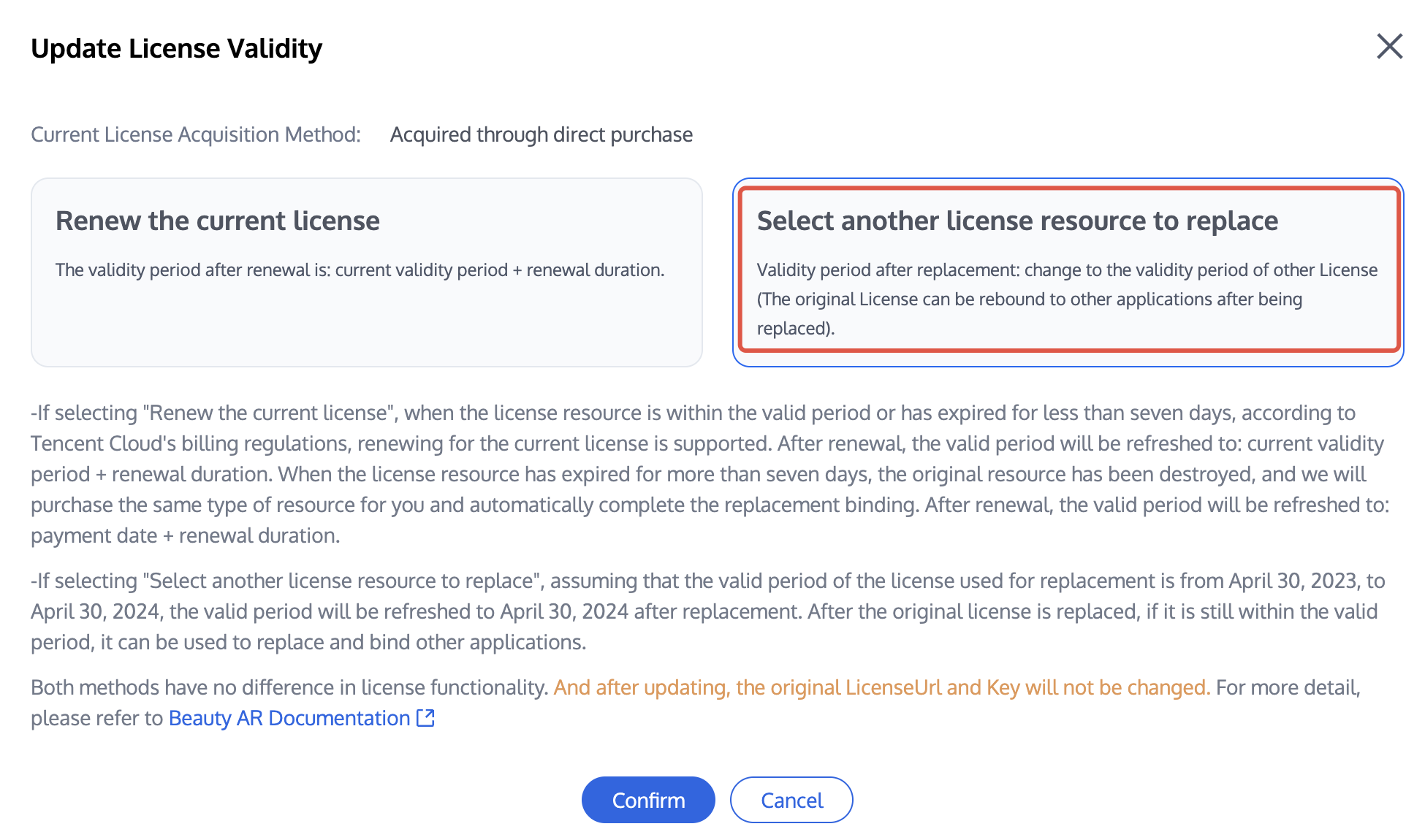
Task: Open the external link icon beside Beauty AR Documentation
Action: (425, 718)
